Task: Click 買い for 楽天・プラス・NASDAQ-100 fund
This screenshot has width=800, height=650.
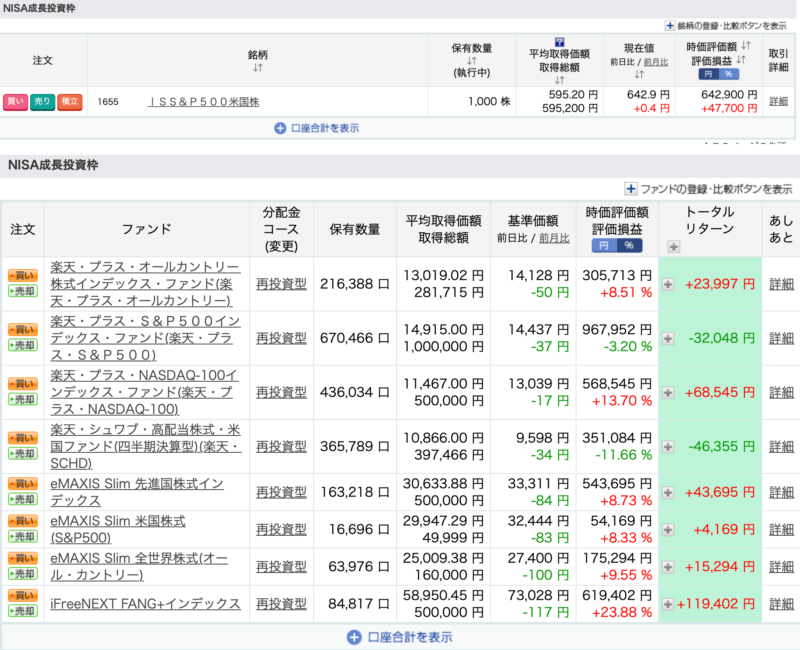Action: point(23,384)
